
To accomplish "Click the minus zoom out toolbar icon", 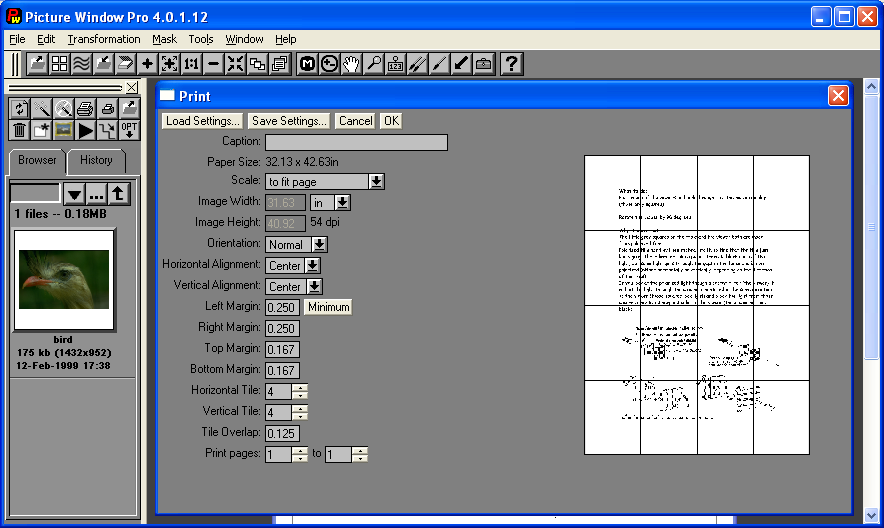I will 213,64.
